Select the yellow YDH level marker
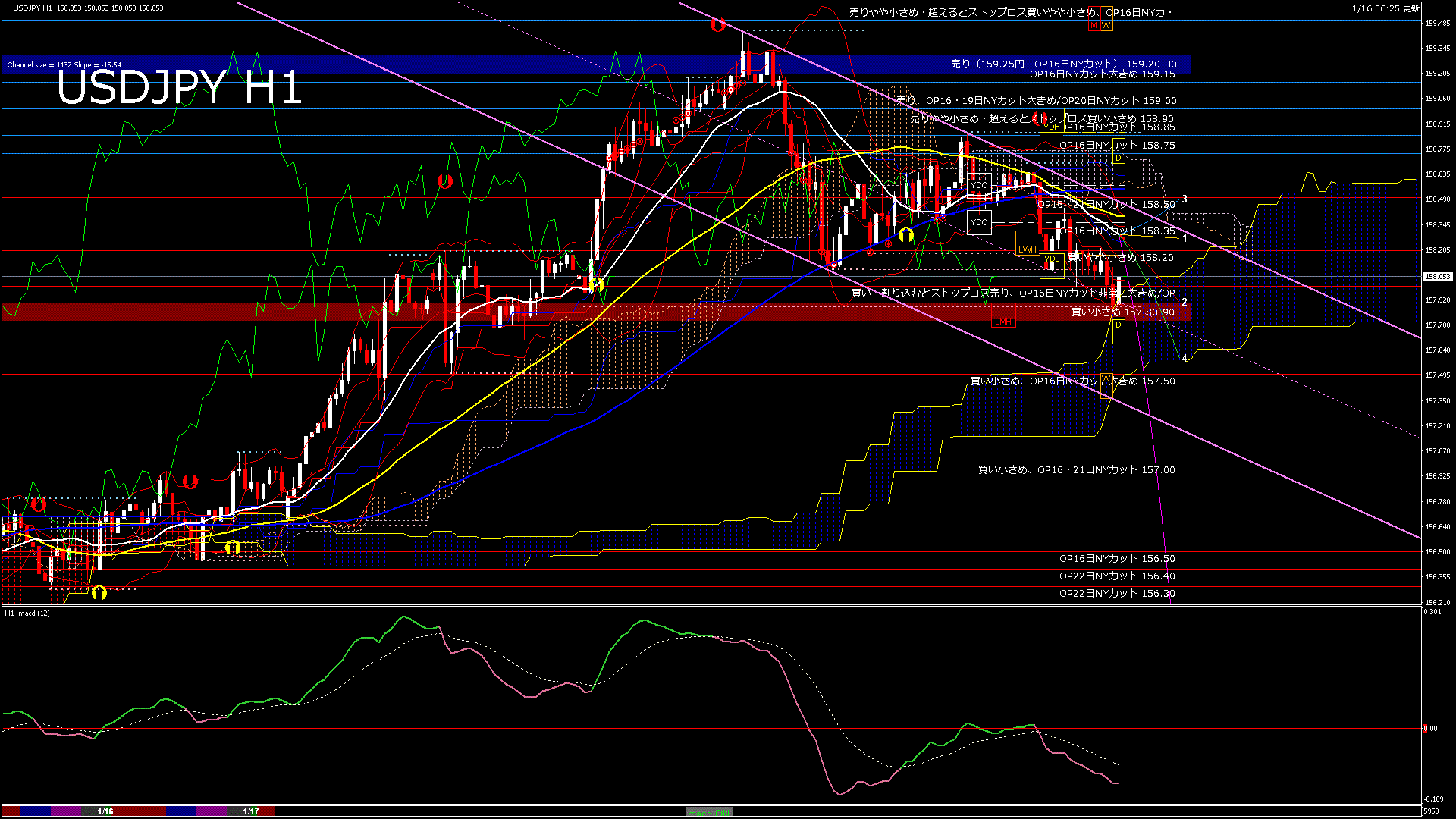 pos(1051,127)
